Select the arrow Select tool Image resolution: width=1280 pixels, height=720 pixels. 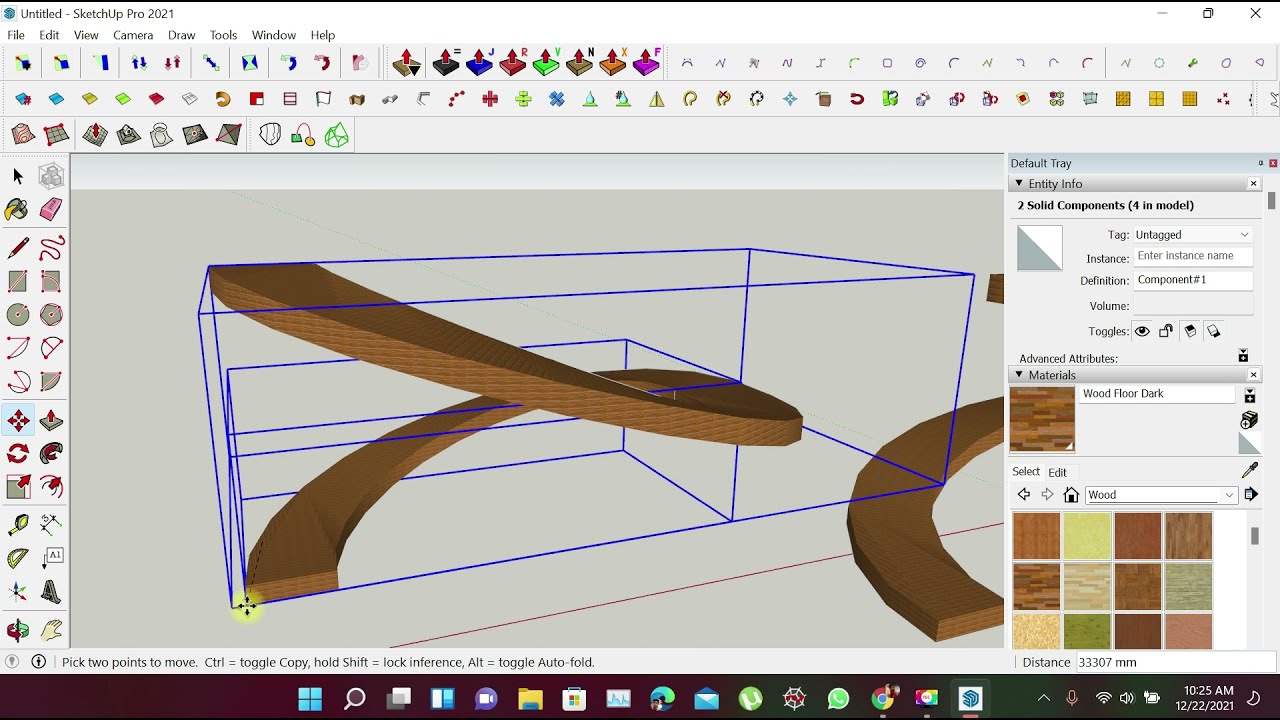[x=18, y=176]
